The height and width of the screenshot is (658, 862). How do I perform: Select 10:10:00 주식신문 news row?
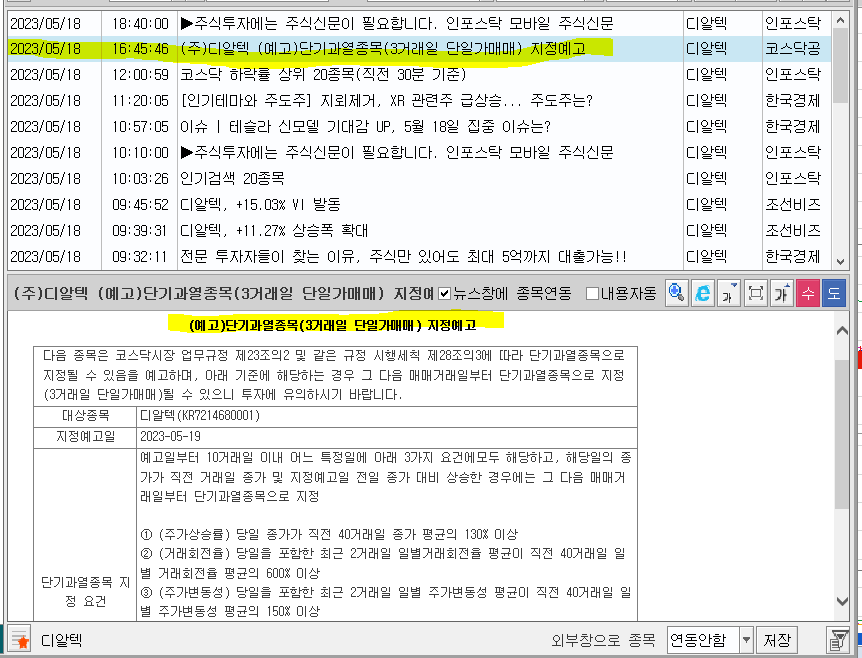click(x=419, y=152)
